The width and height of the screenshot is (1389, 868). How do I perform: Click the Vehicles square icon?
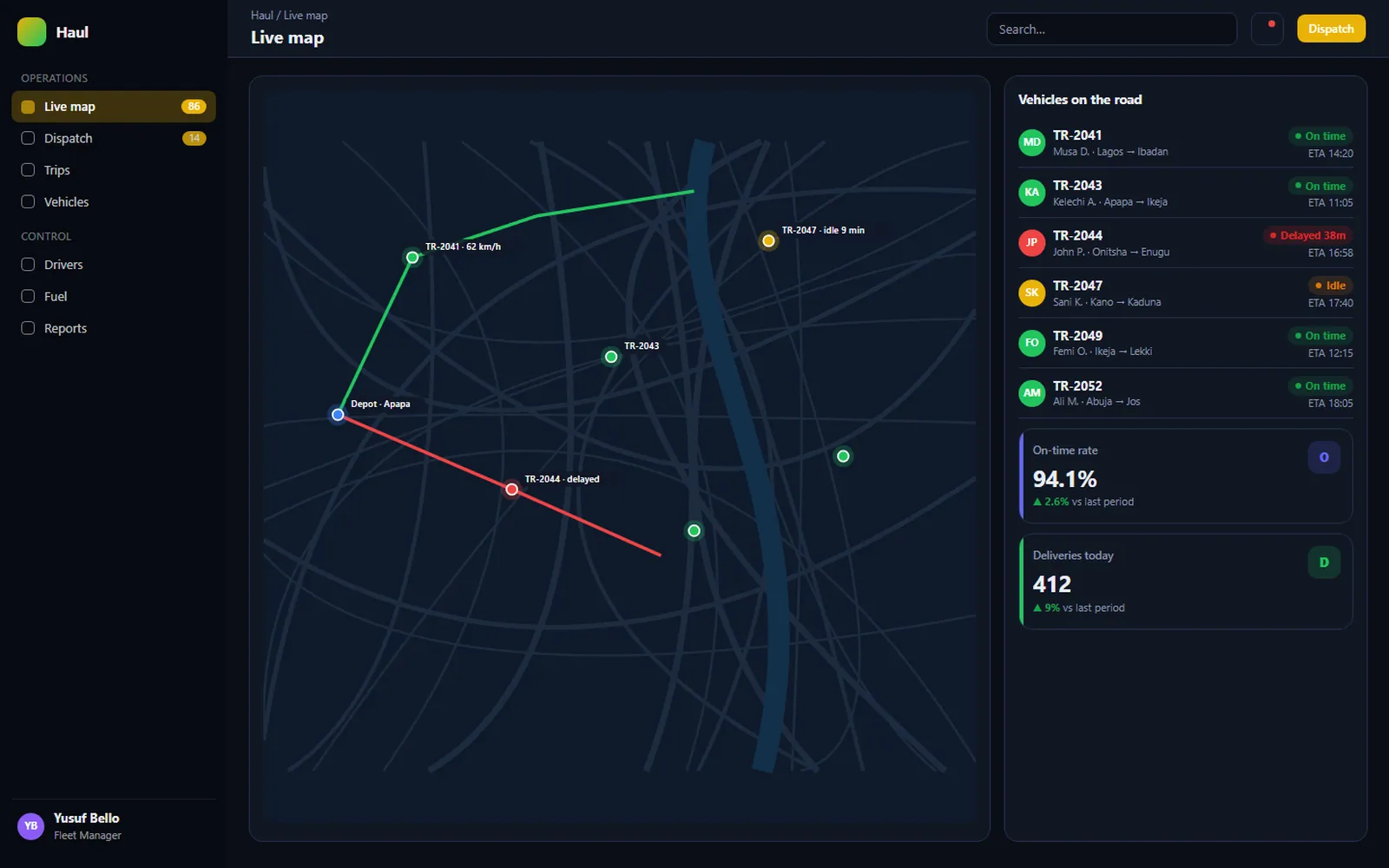pos(28,201)
